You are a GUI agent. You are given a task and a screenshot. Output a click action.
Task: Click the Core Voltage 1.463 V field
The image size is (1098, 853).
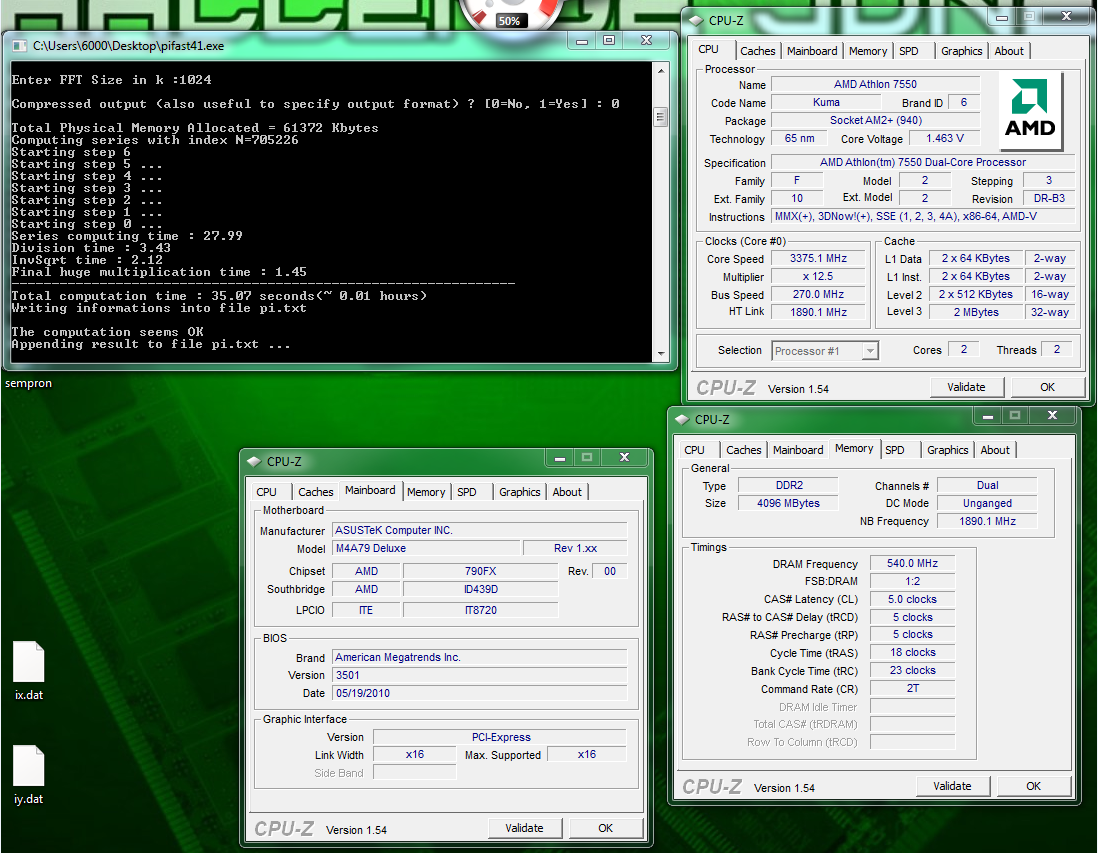click(945, 139)
